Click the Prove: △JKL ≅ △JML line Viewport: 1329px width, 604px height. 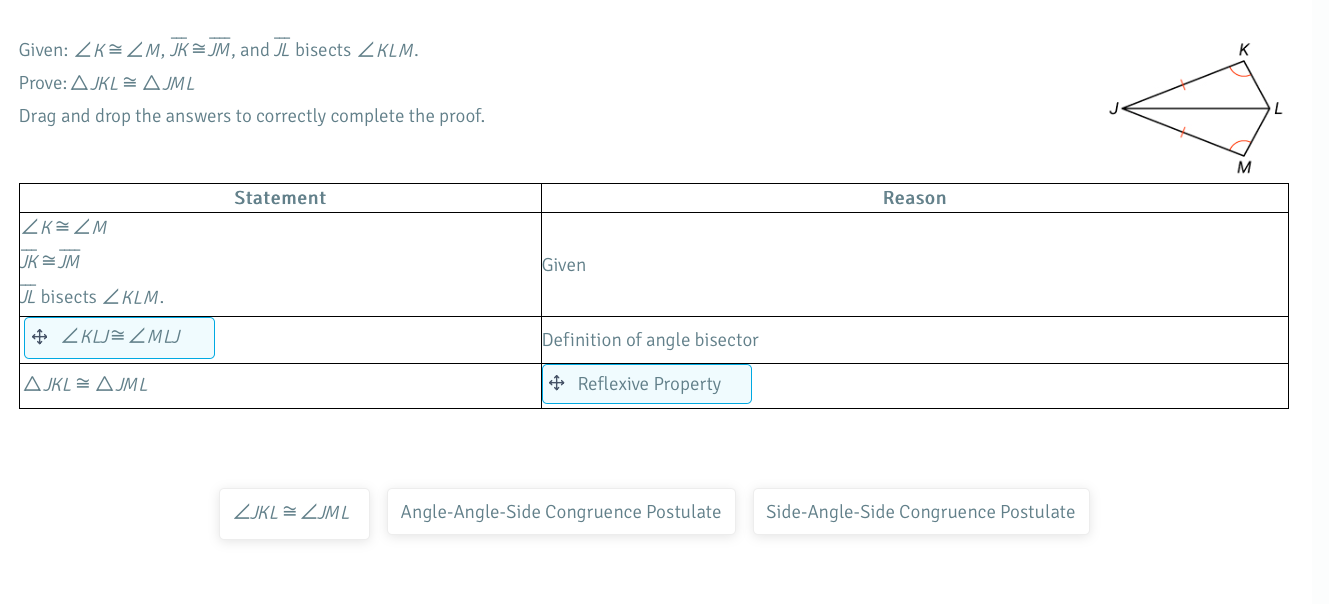108,84
